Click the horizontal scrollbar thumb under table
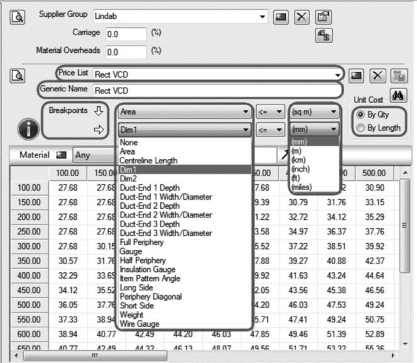 tap(95, 356)
